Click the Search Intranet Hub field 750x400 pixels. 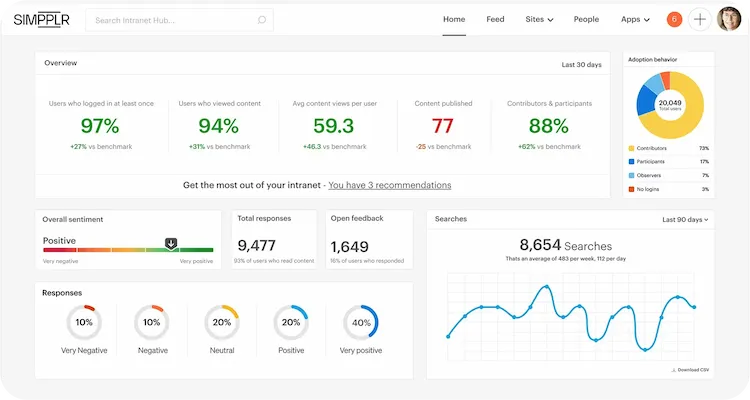(x=170, y=19)
